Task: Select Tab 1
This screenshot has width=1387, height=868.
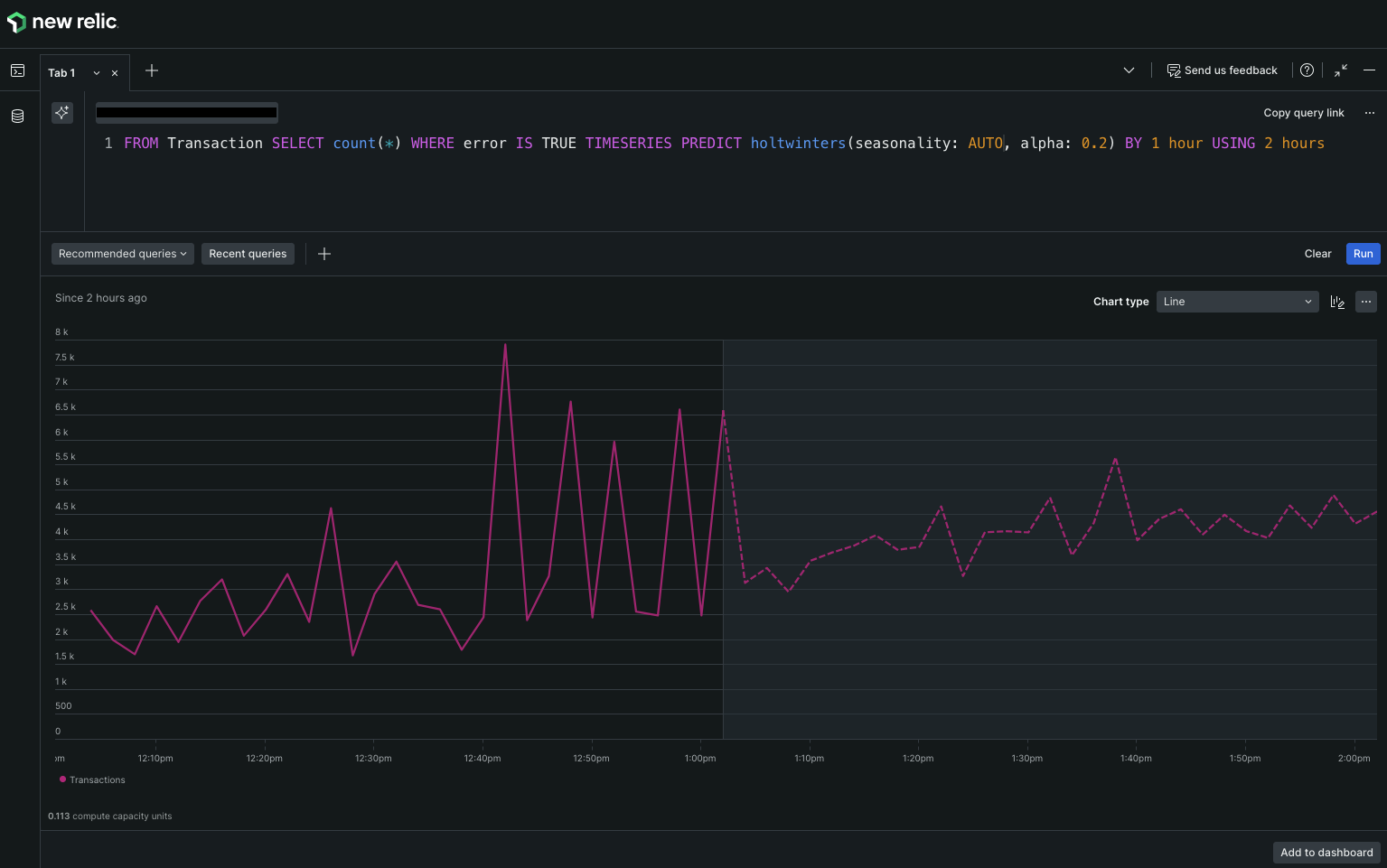Action: coord(61,73)
